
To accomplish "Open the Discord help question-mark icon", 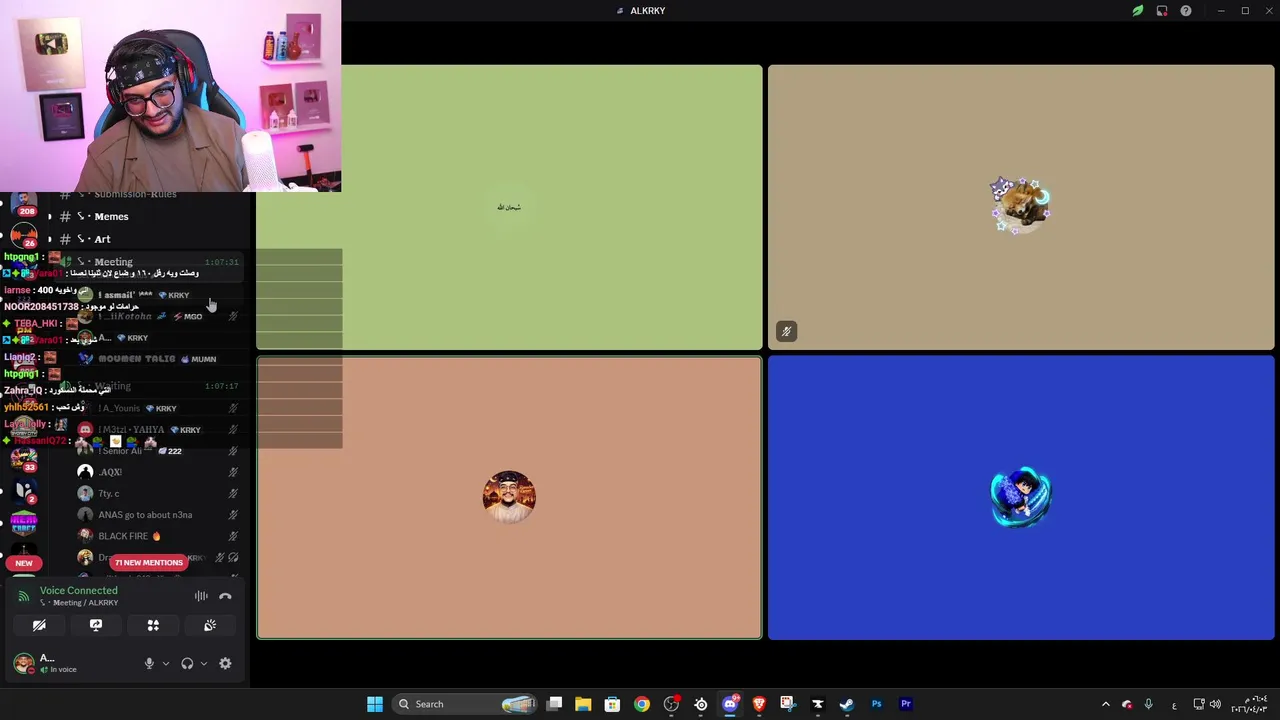I will (x=1185, y=11).
